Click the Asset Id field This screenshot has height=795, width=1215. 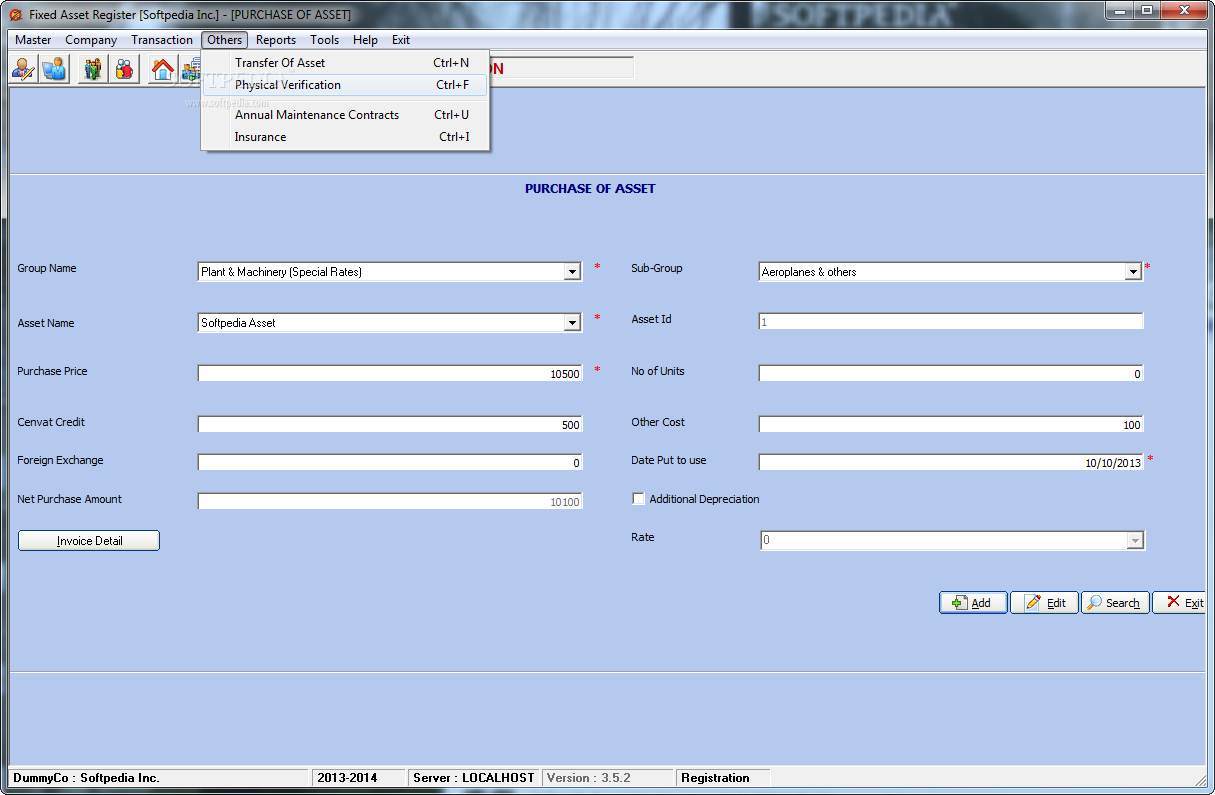(x=951, y=322)
